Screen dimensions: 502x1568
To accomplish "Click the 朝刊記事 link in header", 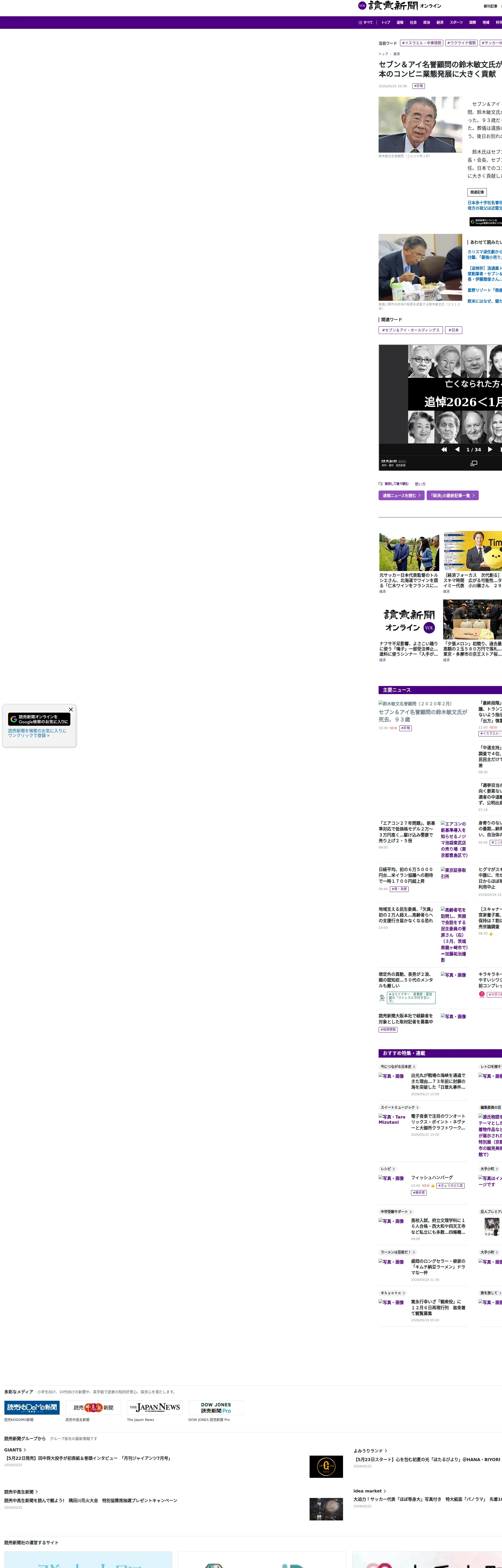I will [490, 6].
